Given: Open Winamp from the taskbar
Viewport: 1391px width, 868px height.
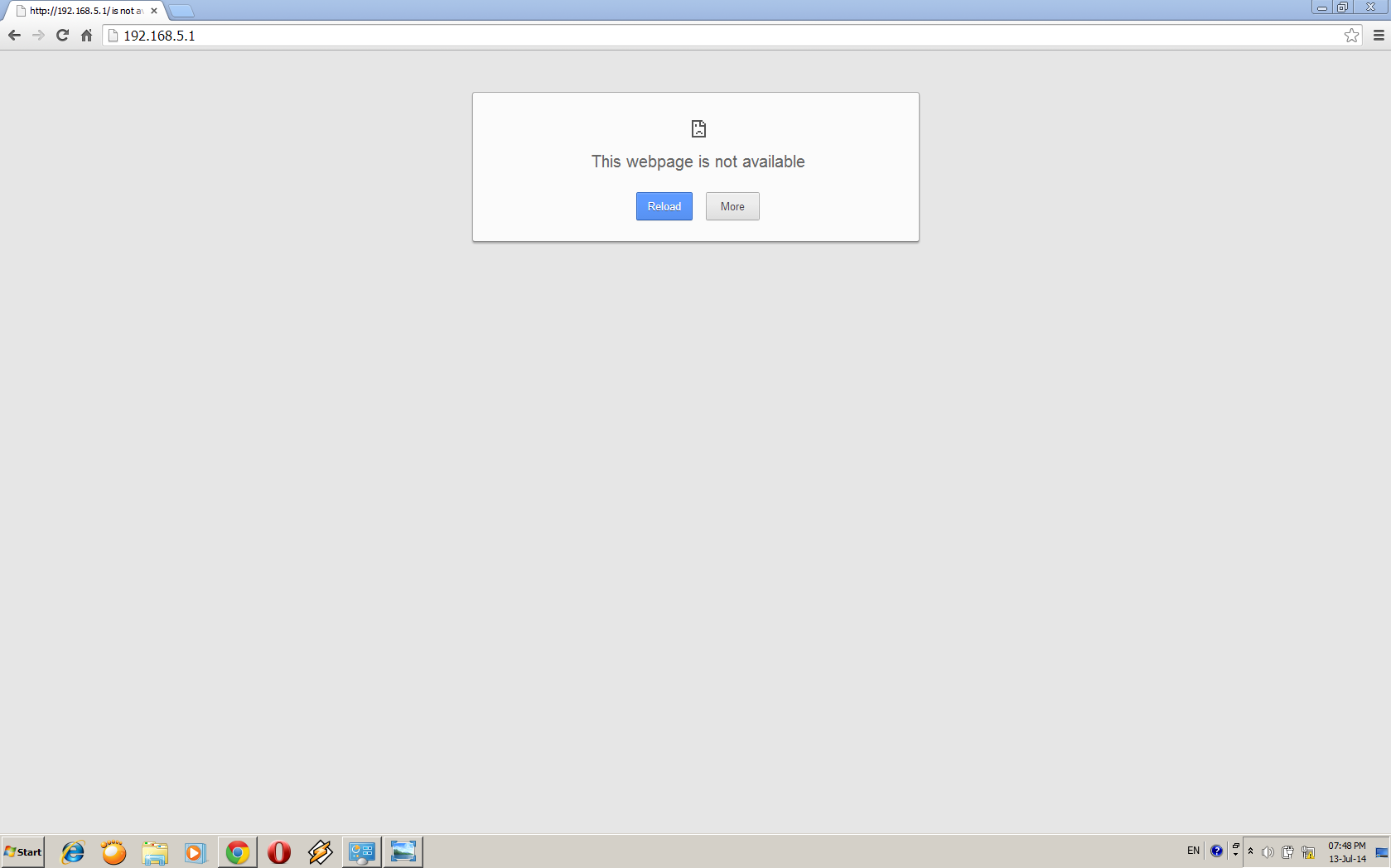Looking at the screenshot, I should [320, 851].
